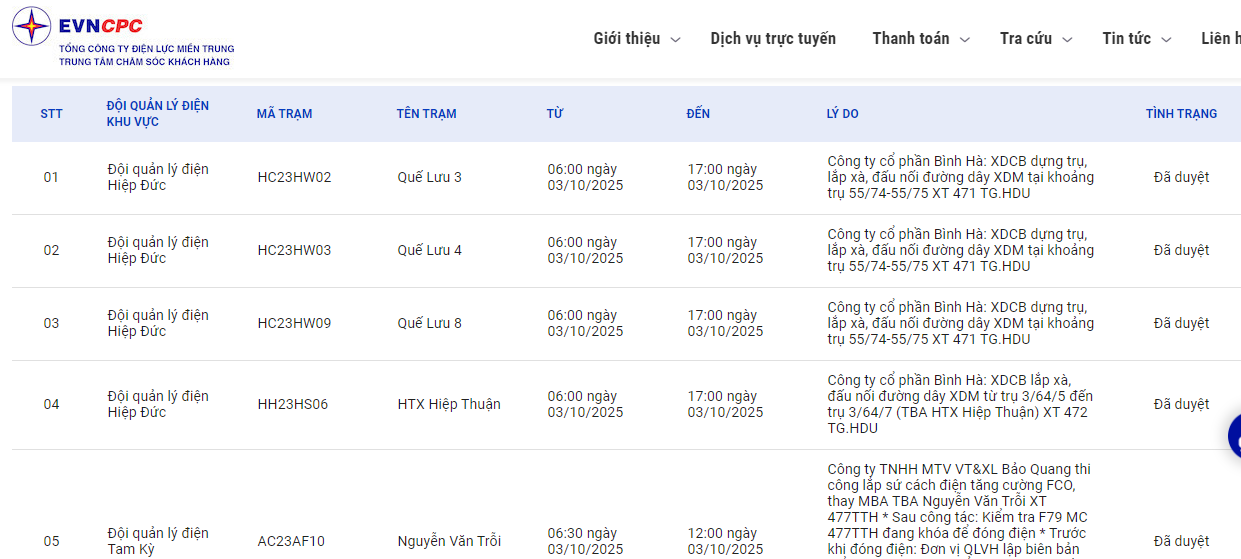Open the Dịch vụ trực tuyến menu

[x=773, y=39]
